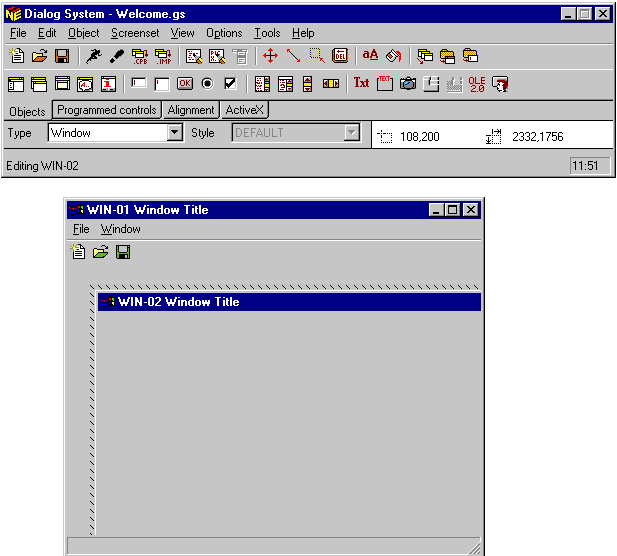Viewport: 617px width, 556px height.
Task: Open the File menu in Dialog System
Action: coord(18,33)
